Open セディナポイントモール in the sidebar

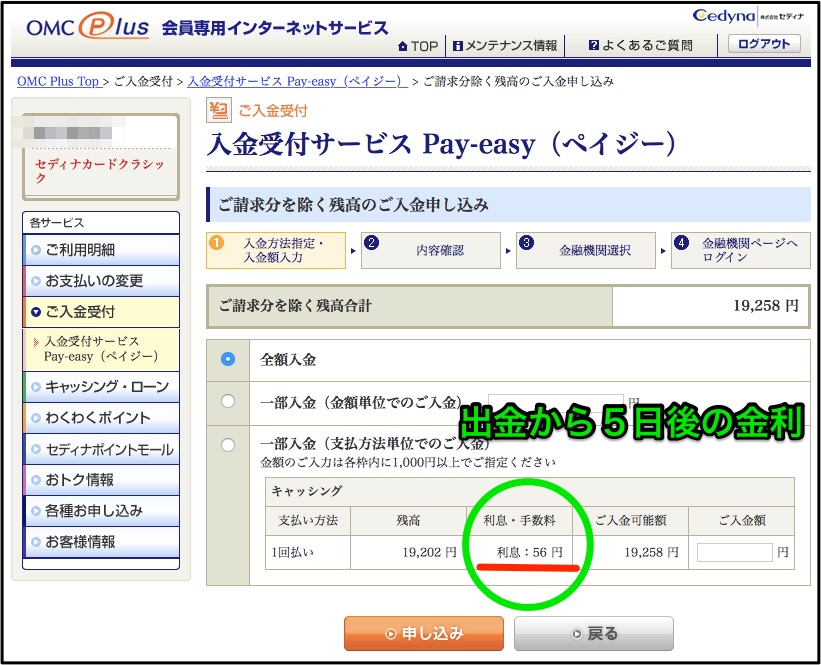pos(101,449)
